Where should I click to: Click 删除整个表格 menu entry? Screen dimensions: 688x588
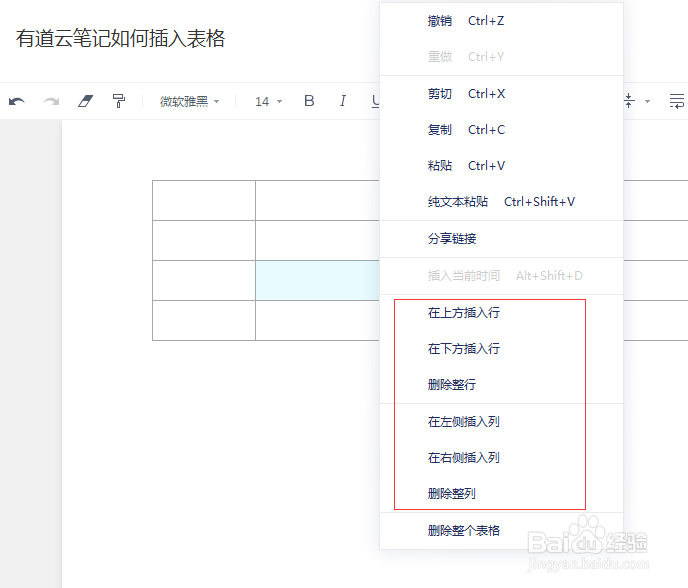[502, 531]
